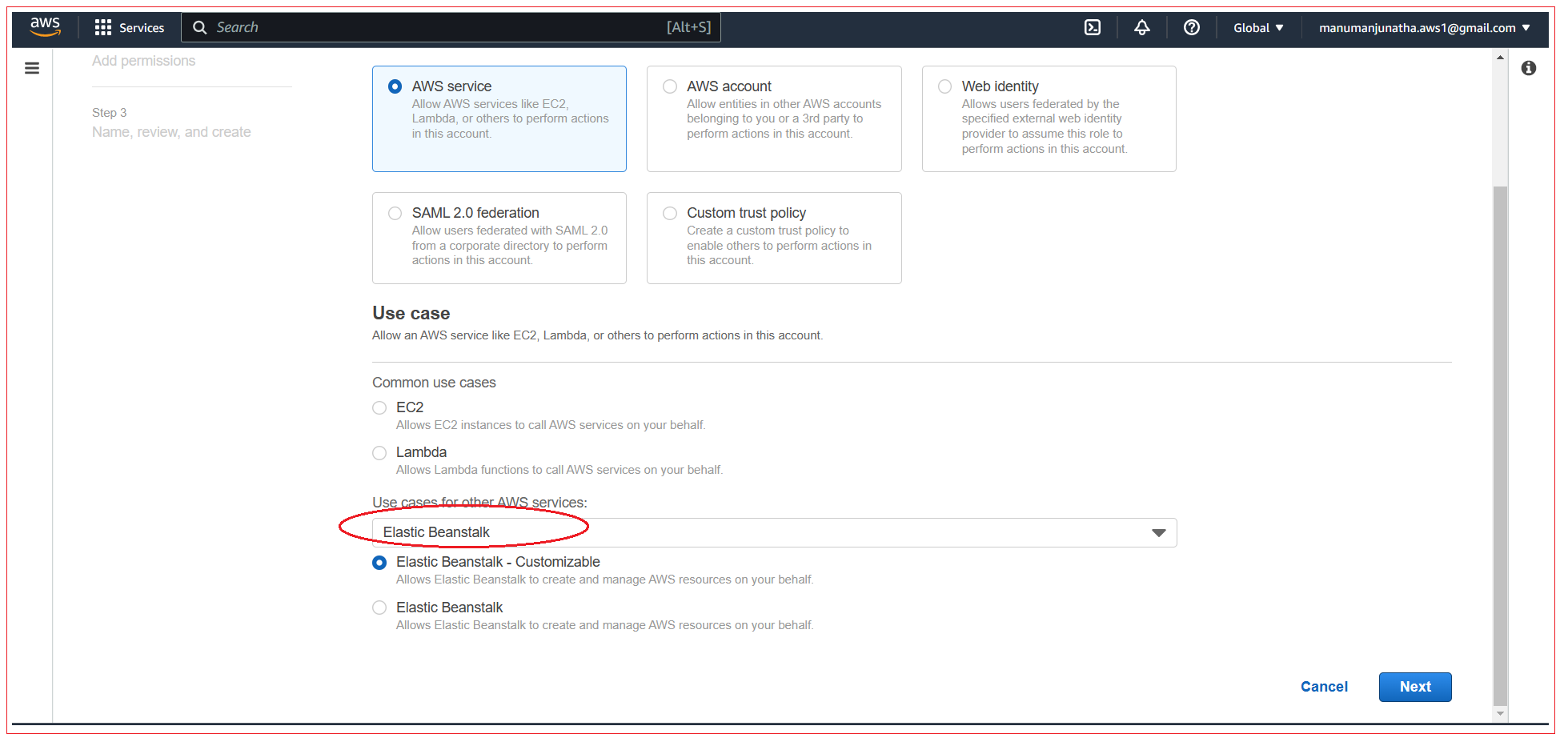
Task: Click the Step 3 label
Action: (109, 113)
